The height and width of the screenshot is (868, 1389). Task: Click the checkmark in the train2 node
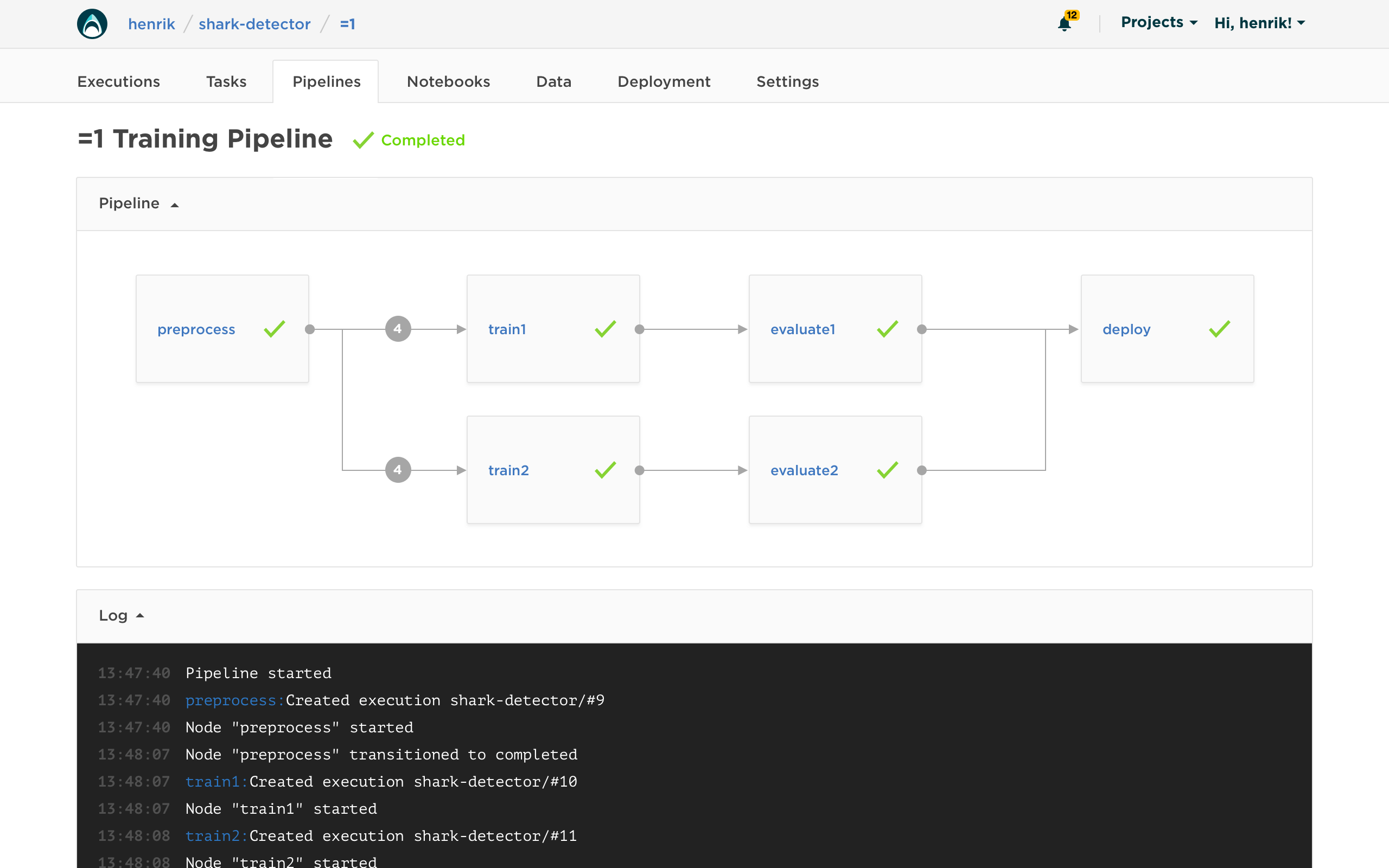click(605, 470)
